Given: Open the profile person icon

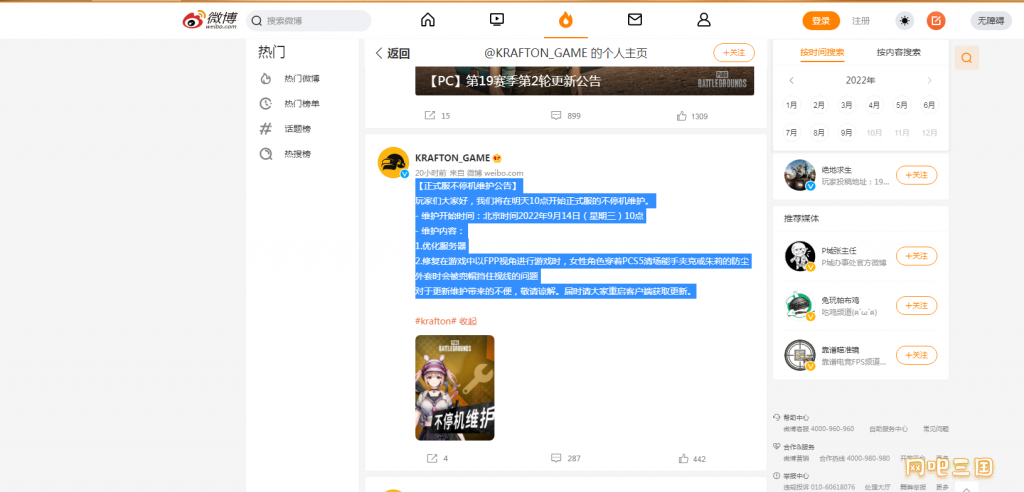Looking at the screenshot, I should coord(703,20).
